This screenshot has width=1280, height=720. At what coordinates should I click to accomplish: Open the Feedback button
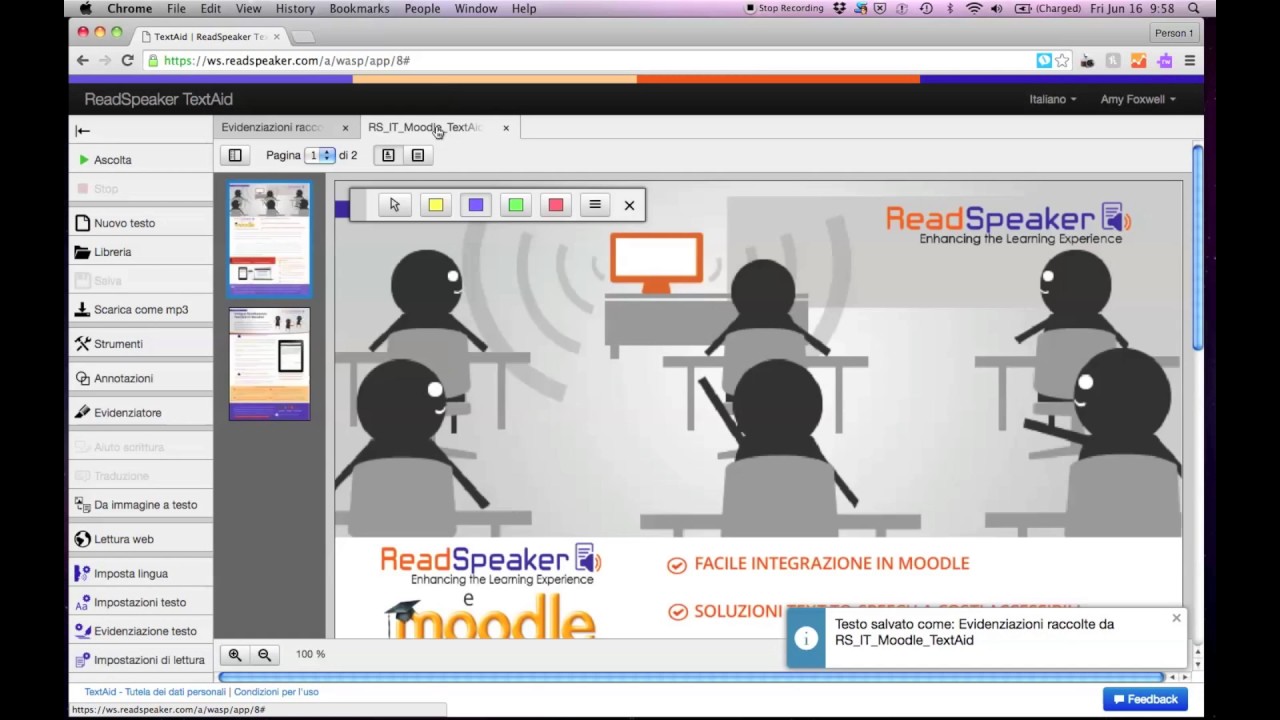pos(1145,699)
